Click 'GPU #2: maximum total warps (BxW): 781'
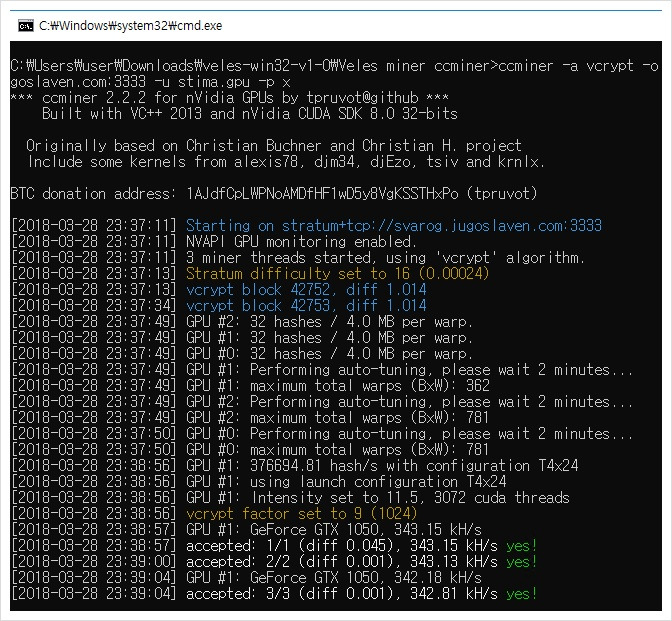The width and height of the screenshot is (672, 621). [249, 417]
